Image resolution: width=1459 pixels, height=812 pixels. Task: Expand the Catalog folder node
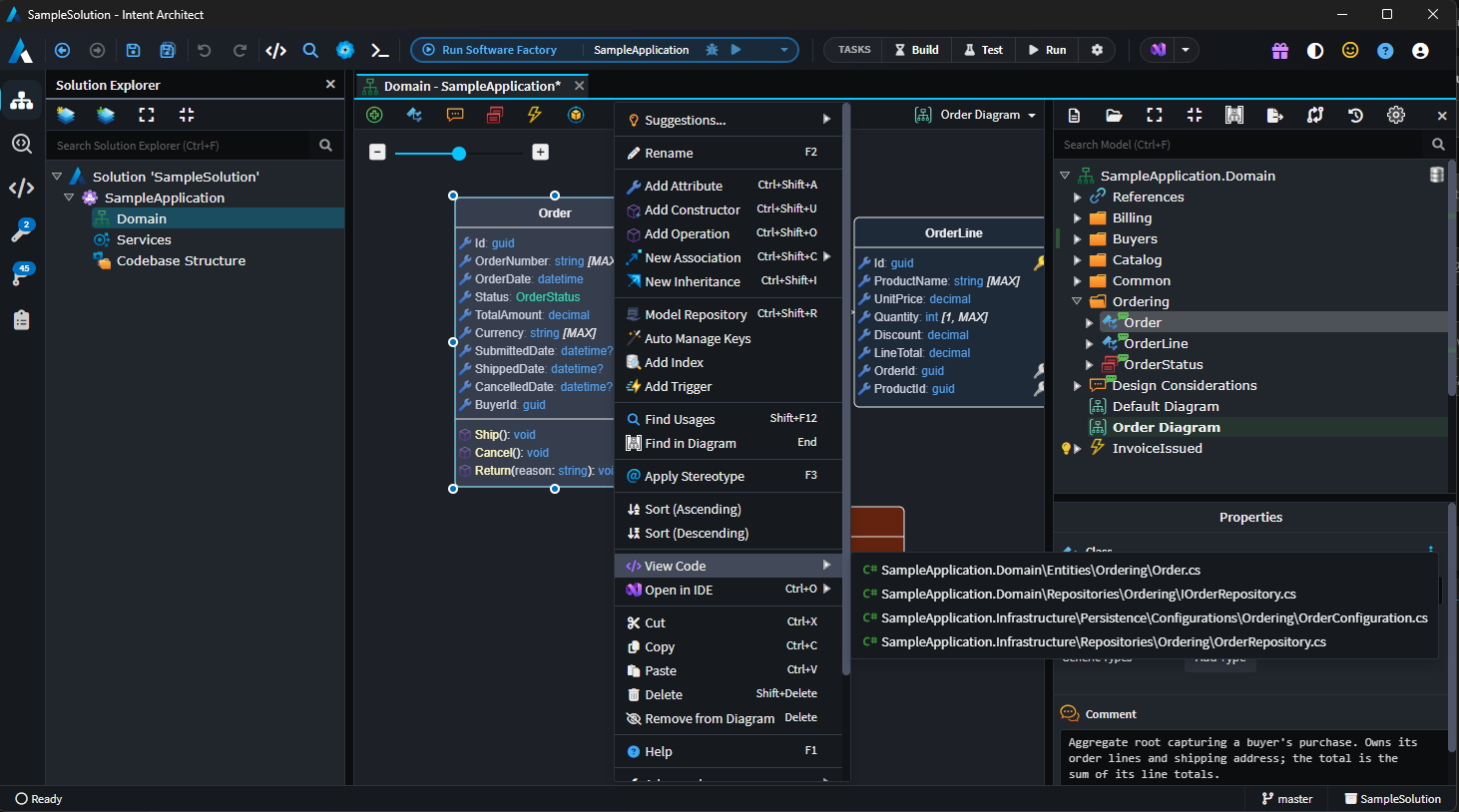coord(1077,260)
